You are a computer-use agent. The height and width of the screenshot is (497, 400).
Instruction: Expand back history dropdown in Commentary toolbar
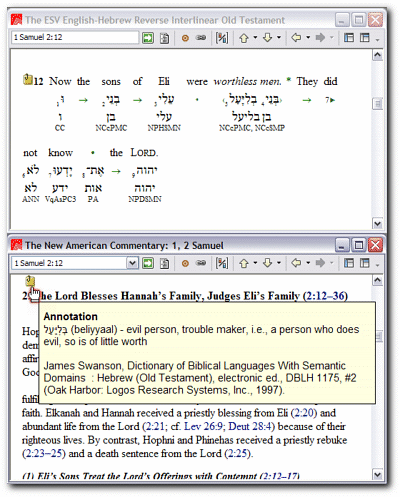coord(308,263)
